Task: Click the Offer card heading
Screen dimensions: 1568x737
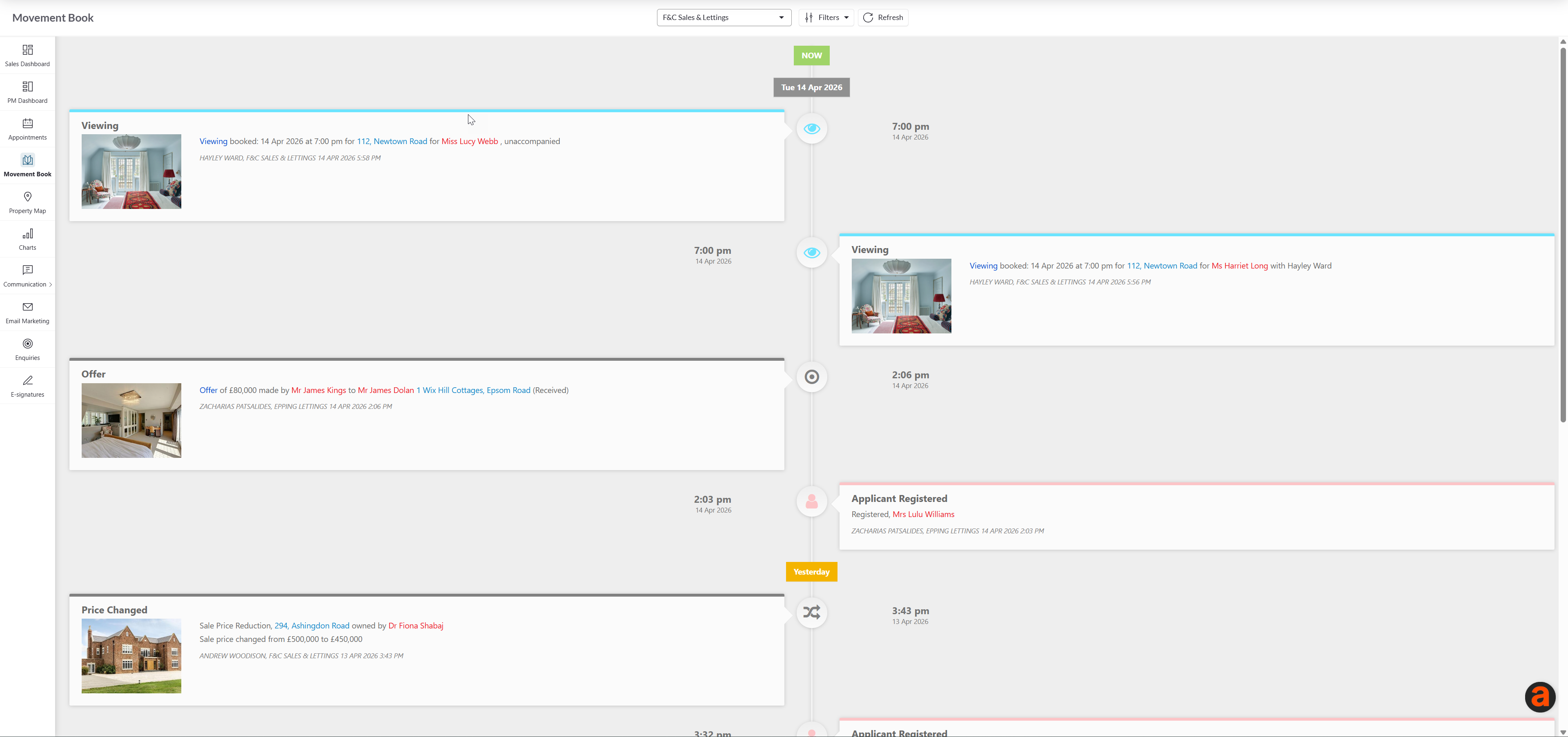Action: pyautogui.click(x=94, y=374)
